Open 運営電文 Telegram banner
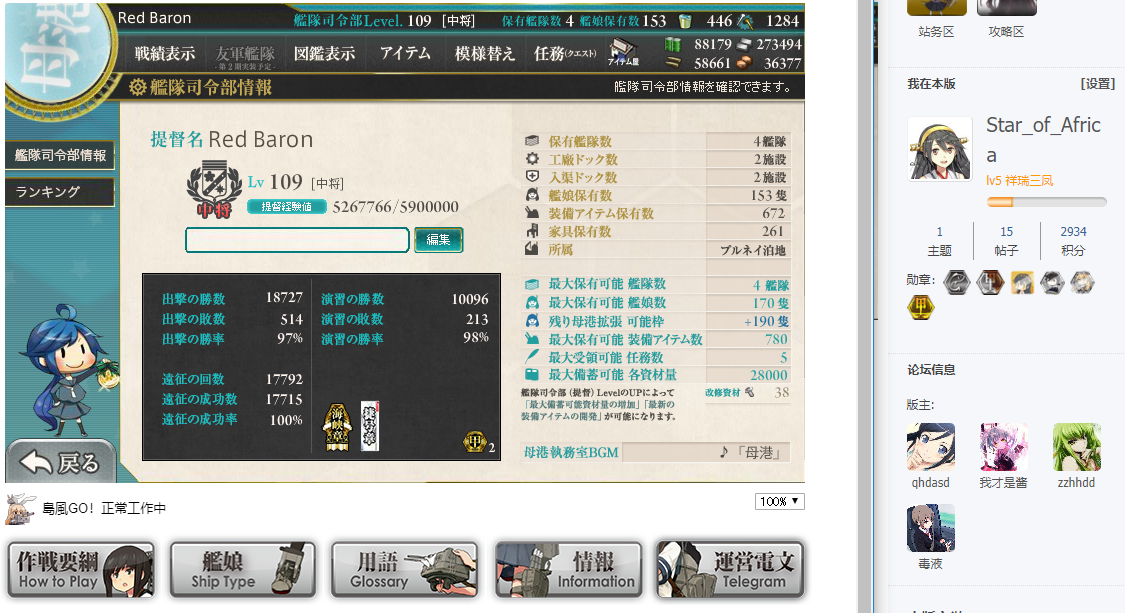Screen dimensions: 1125x613 tap(730, 570)
